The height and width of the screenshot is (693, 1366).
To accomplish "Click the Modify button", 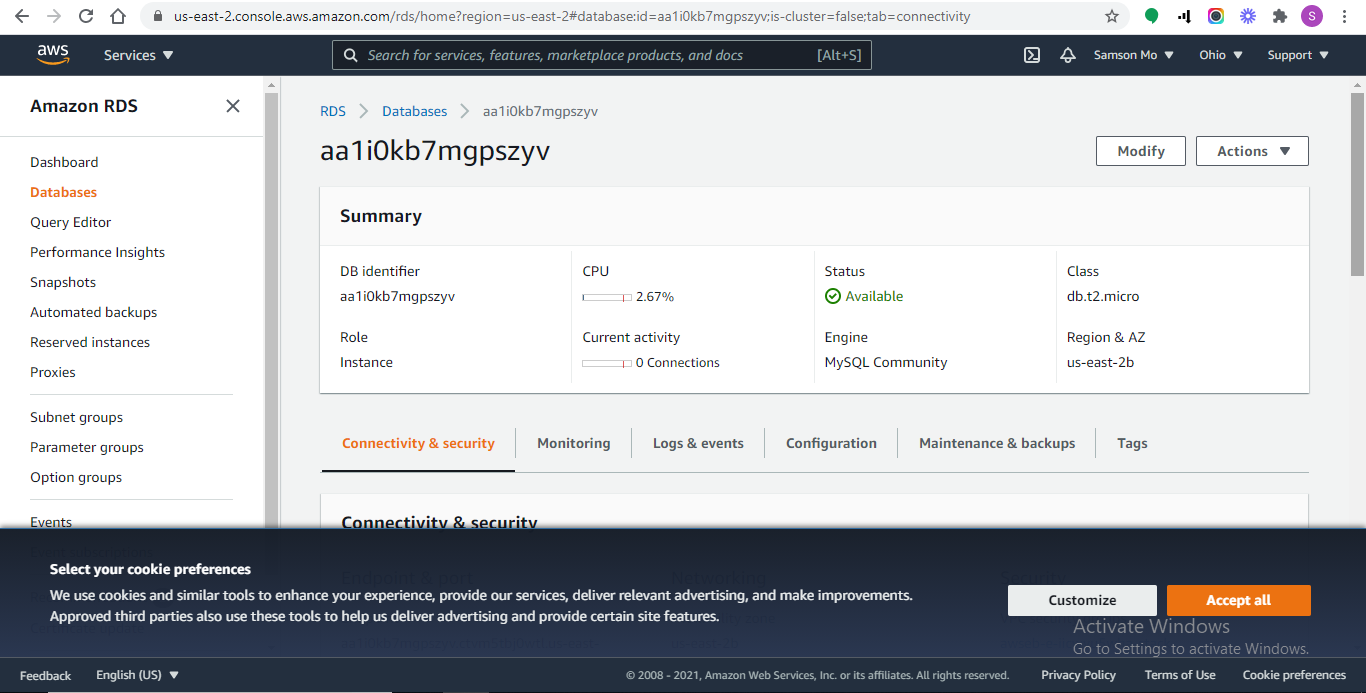I will coord(1140,151).
